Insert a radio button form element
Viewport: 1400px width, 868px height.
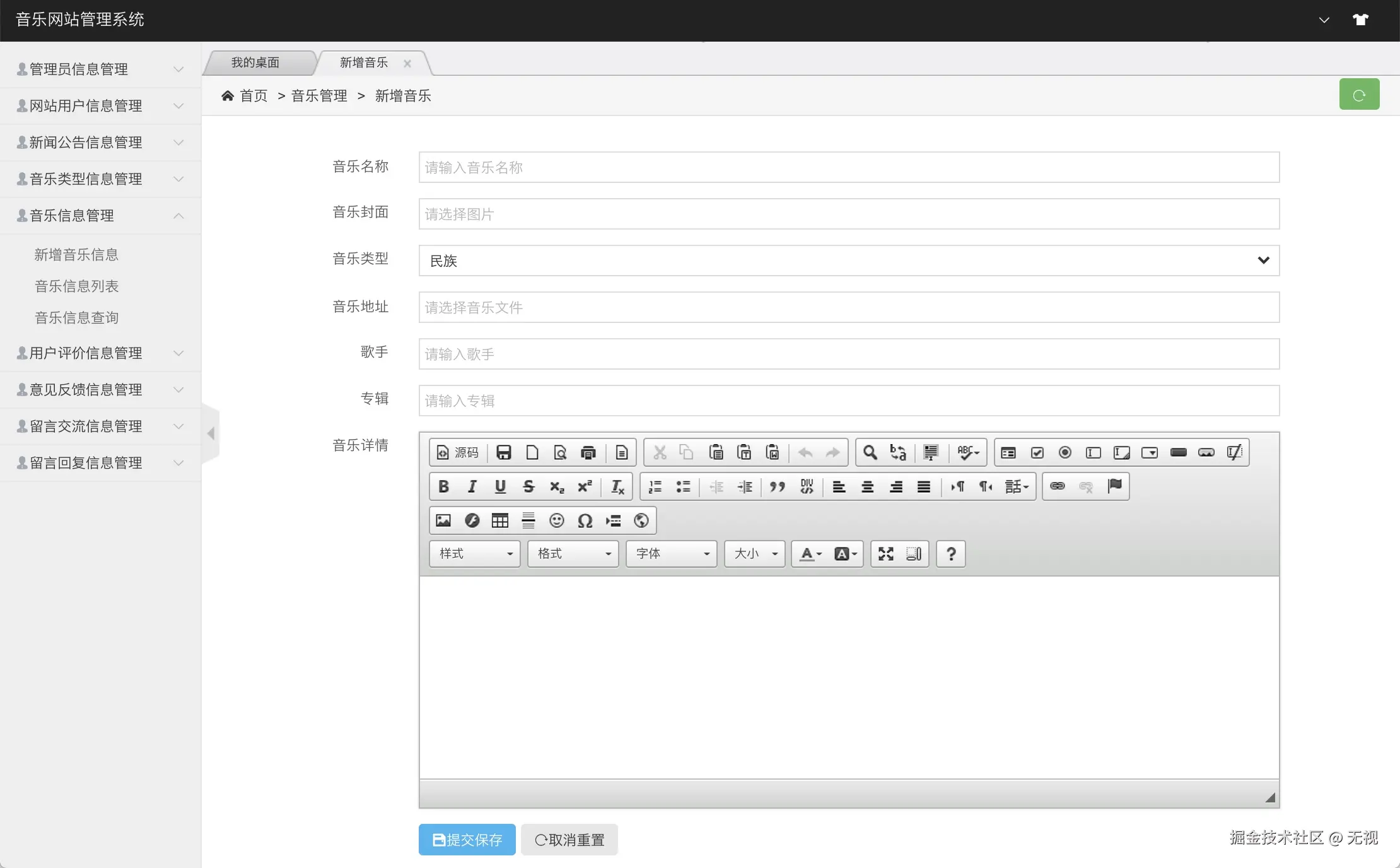pos(1065,452)
